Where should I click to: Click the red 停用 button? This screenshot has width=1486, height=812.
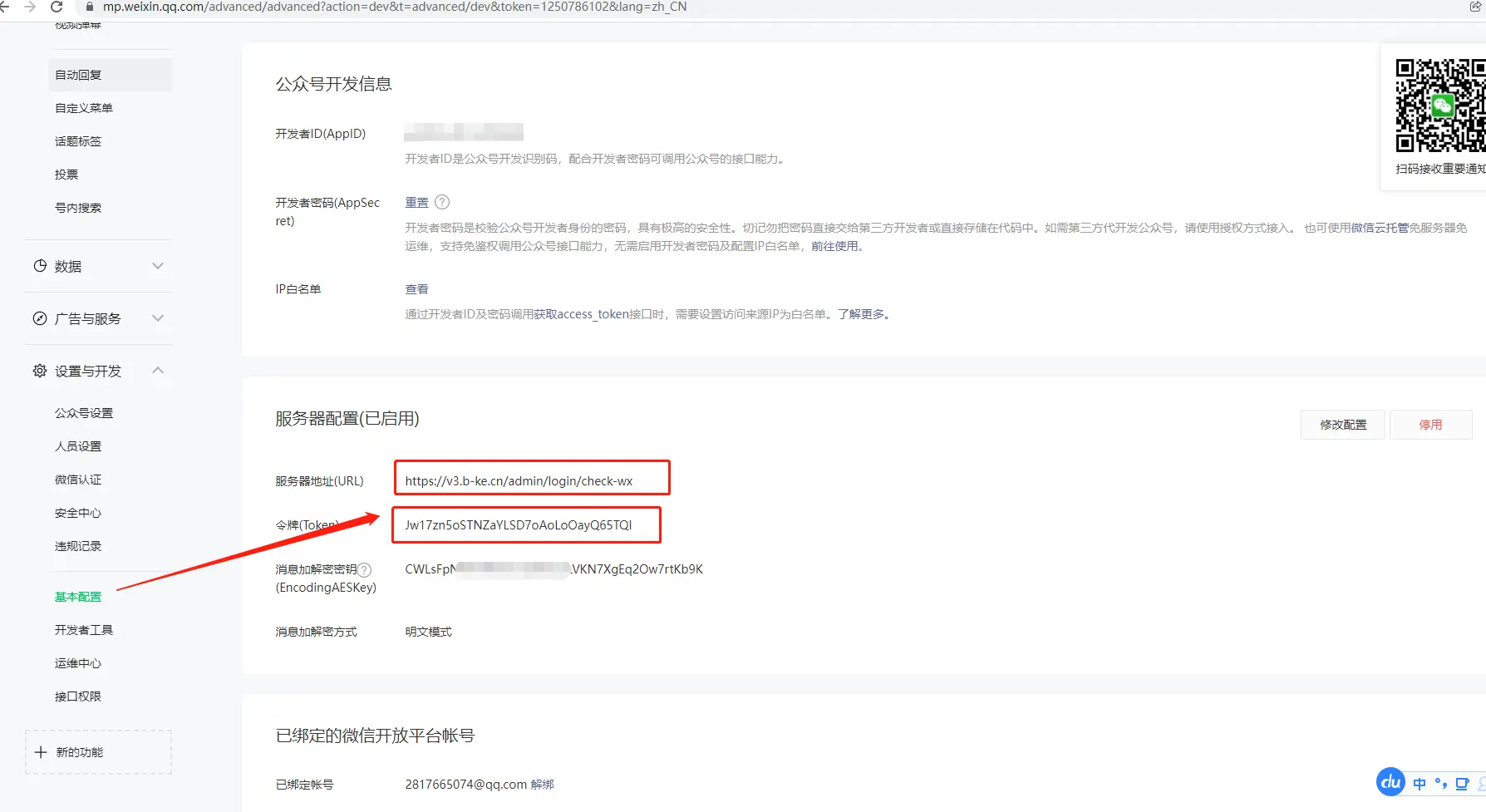(x=1430, y=425)
